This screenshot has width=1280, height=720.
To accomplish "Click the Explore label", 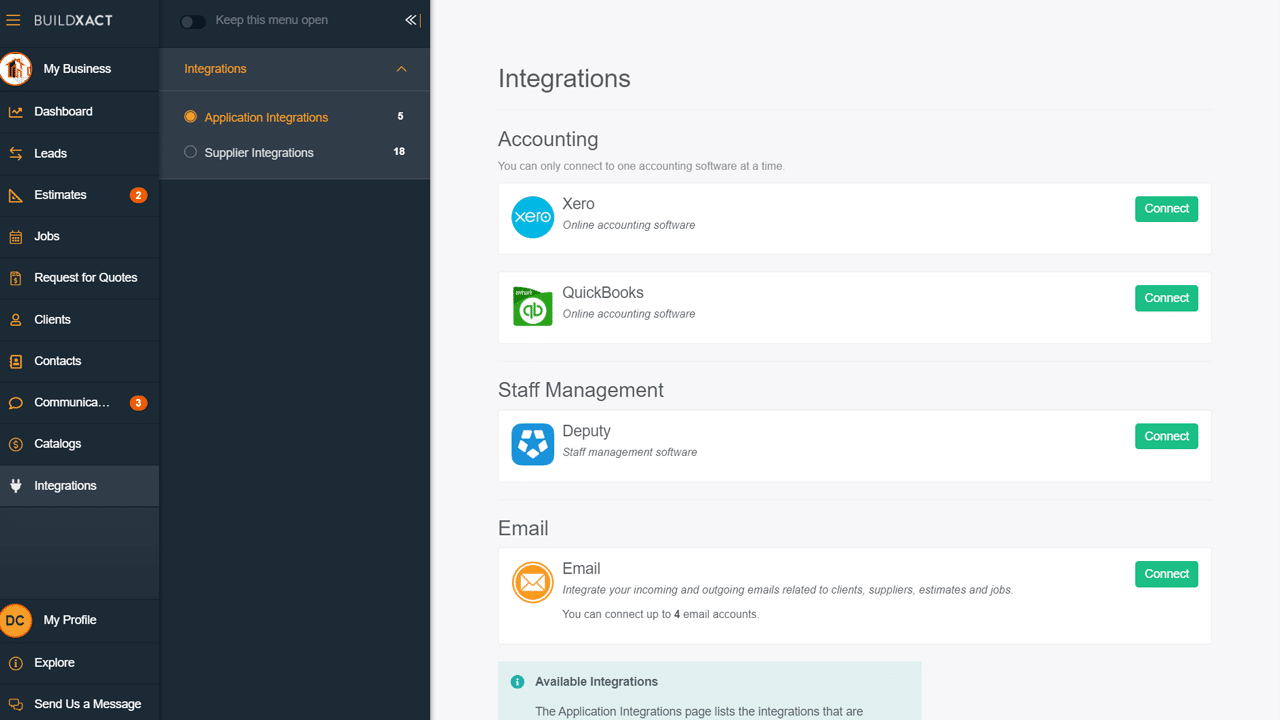I will [x=54, y=662].
